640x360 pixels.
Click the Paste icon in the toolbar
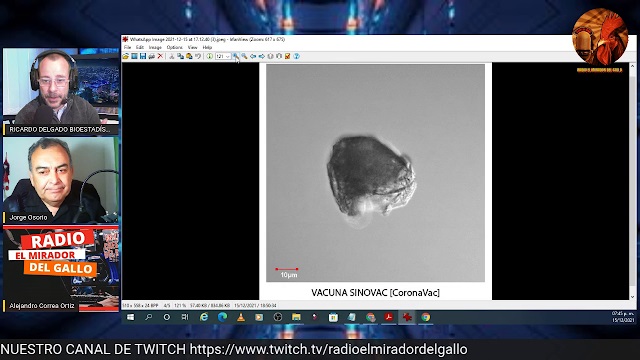(x=189, y=56)
